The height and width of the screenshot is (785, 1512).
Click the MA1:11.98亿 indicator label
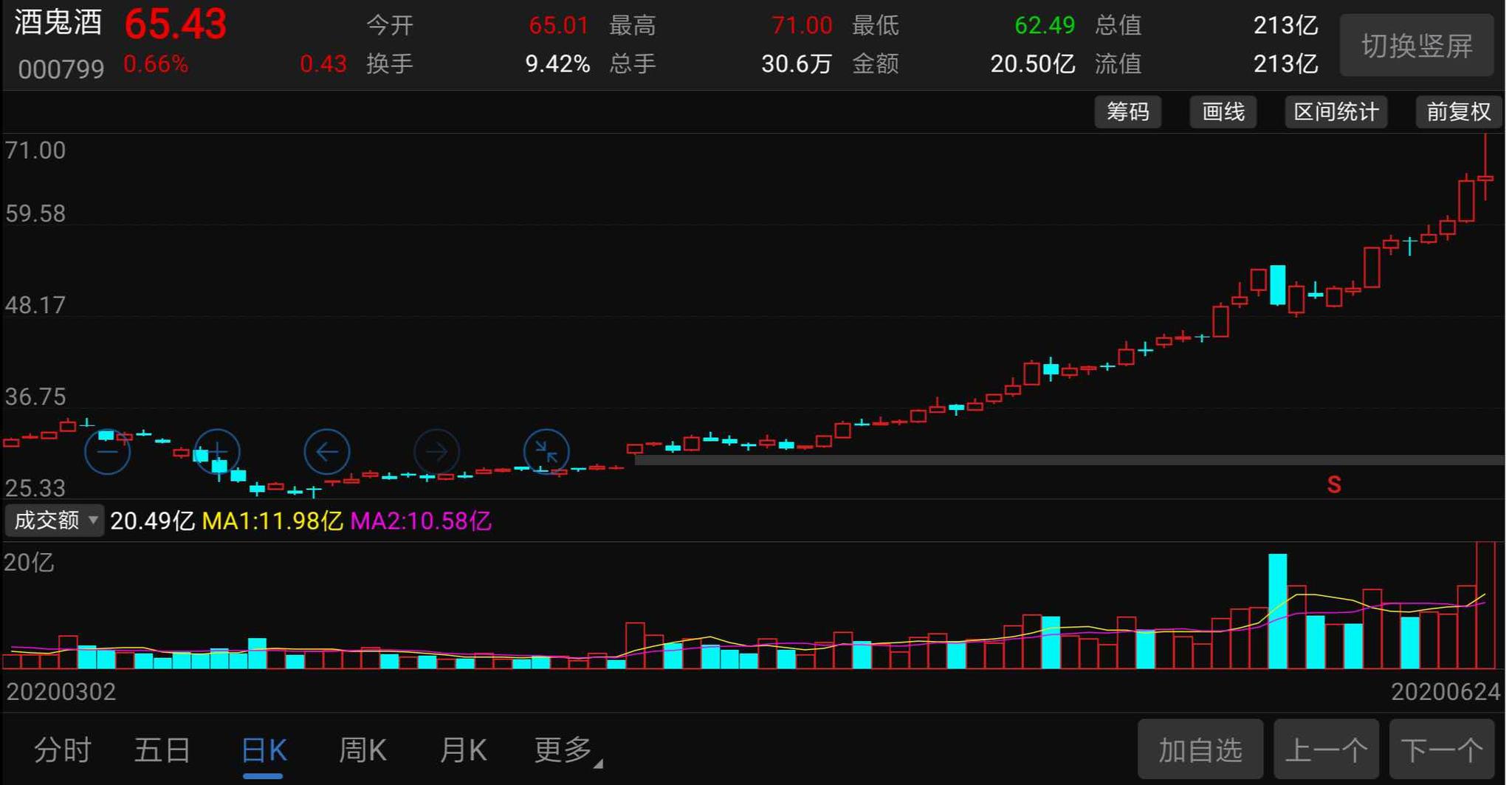pyautogui.click(x=272, y=521)
